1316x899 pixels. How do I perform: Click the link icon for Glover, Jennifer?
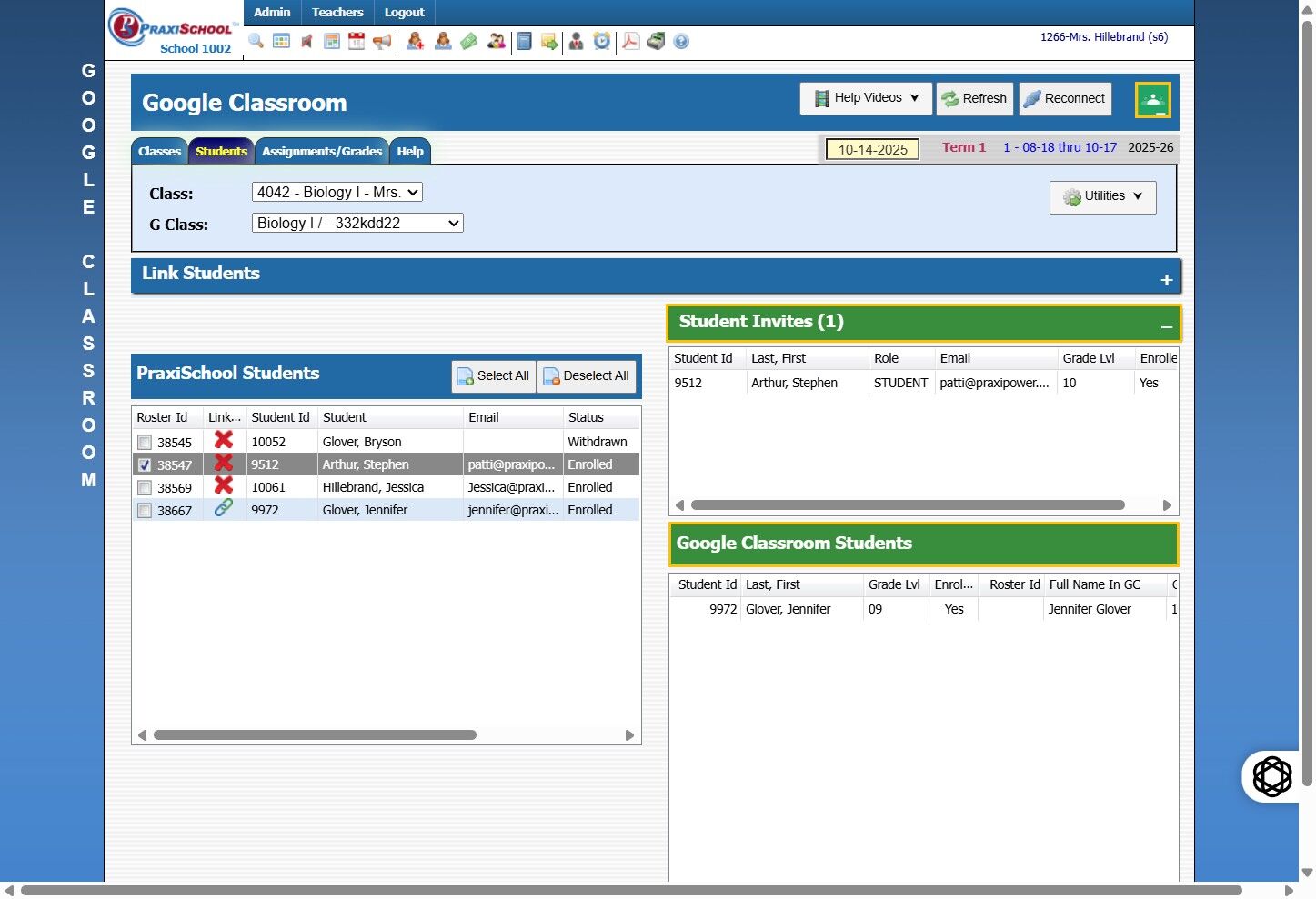224,508
